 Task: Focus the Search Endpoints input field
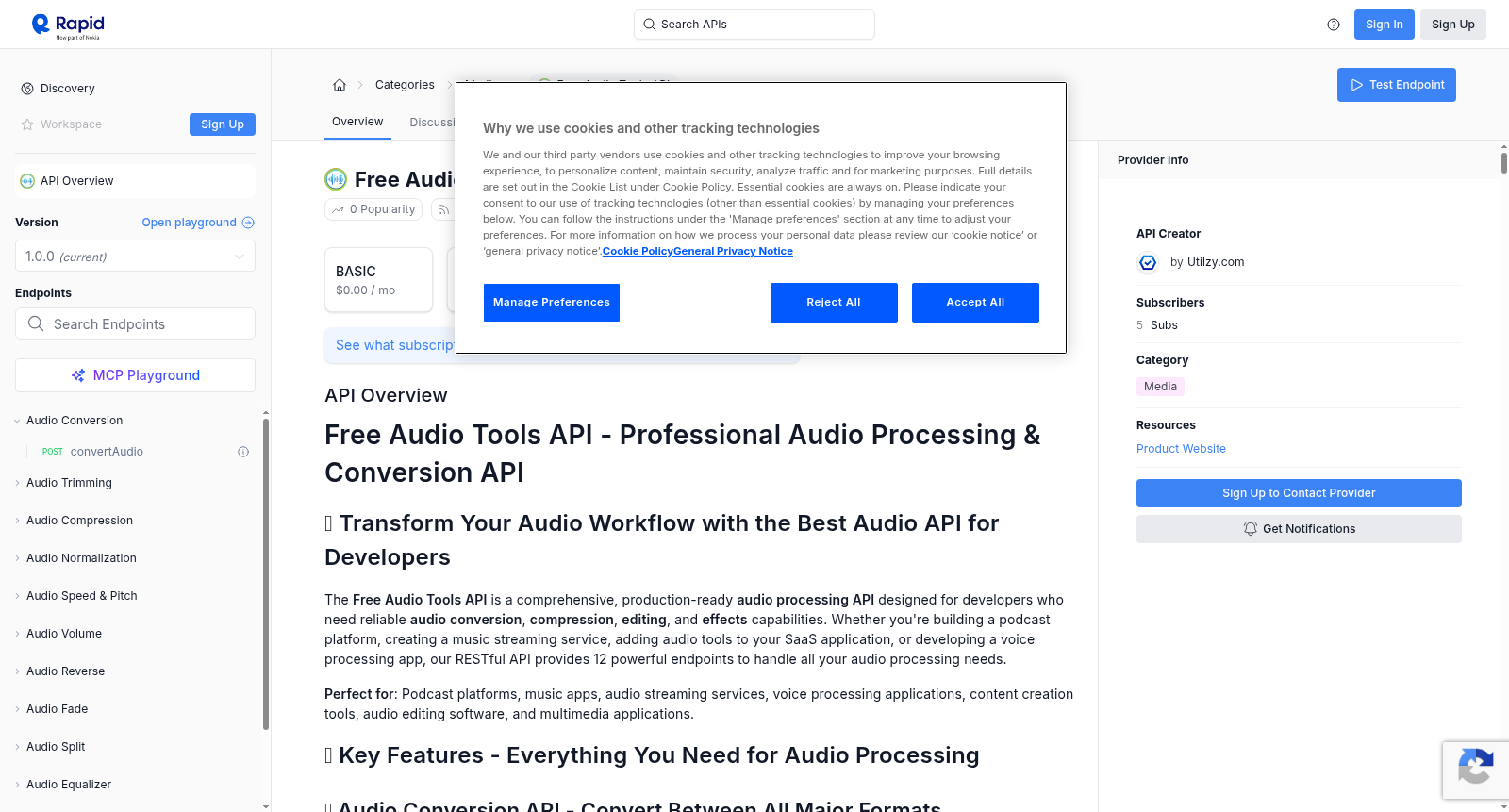(135, 323)
